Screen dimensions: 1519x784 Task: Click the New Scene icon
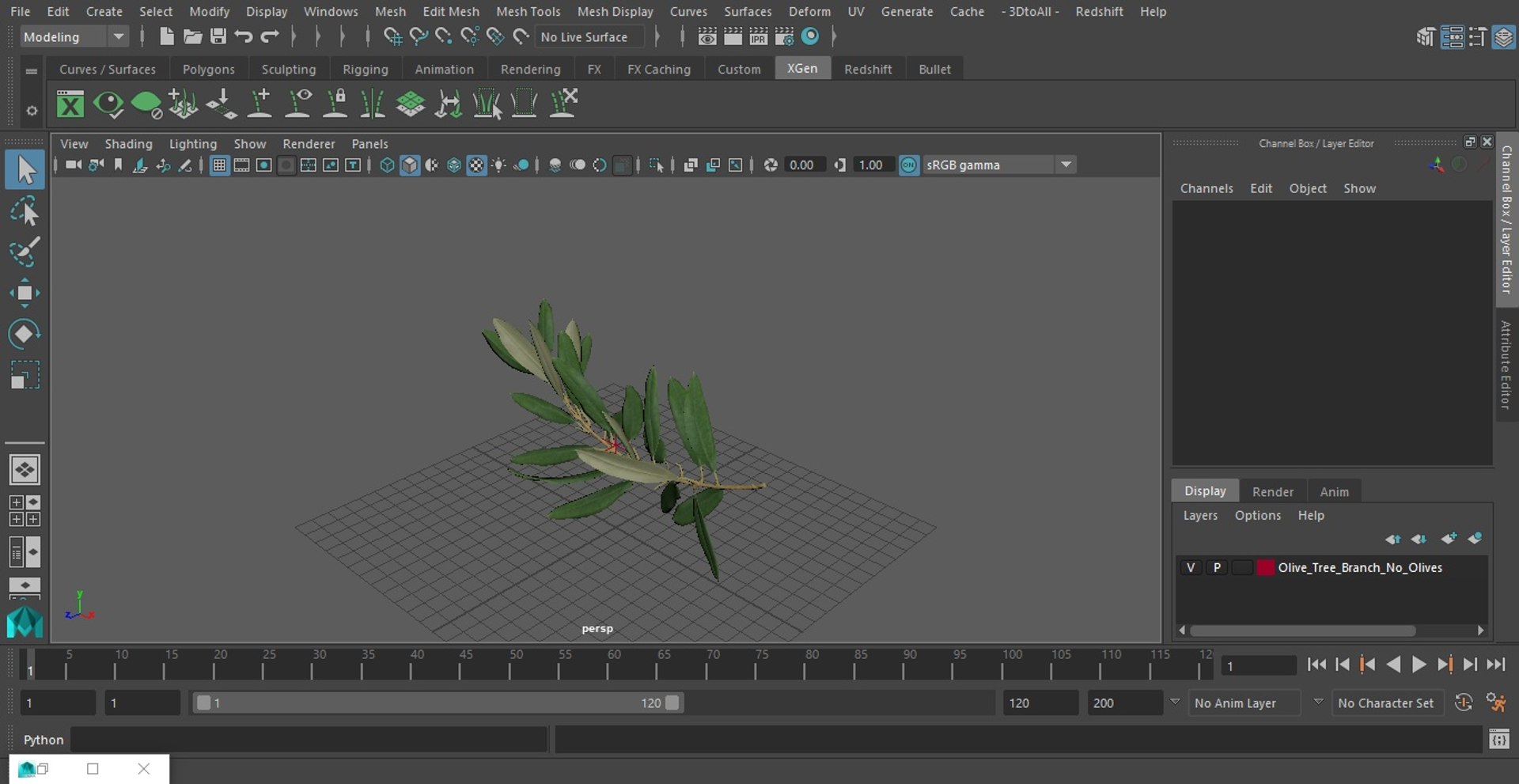(x=166, y=36)
